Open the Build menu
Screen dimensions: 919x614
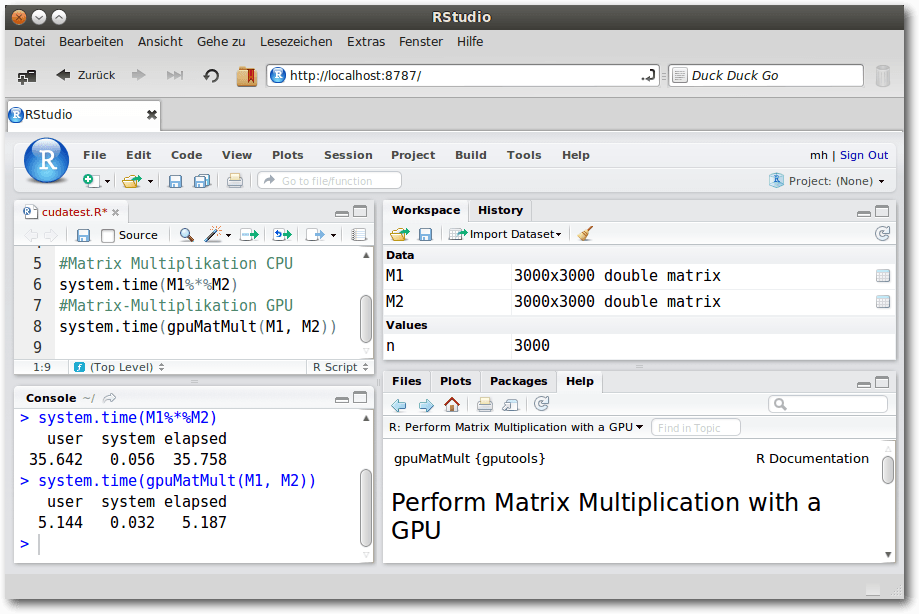471,155
